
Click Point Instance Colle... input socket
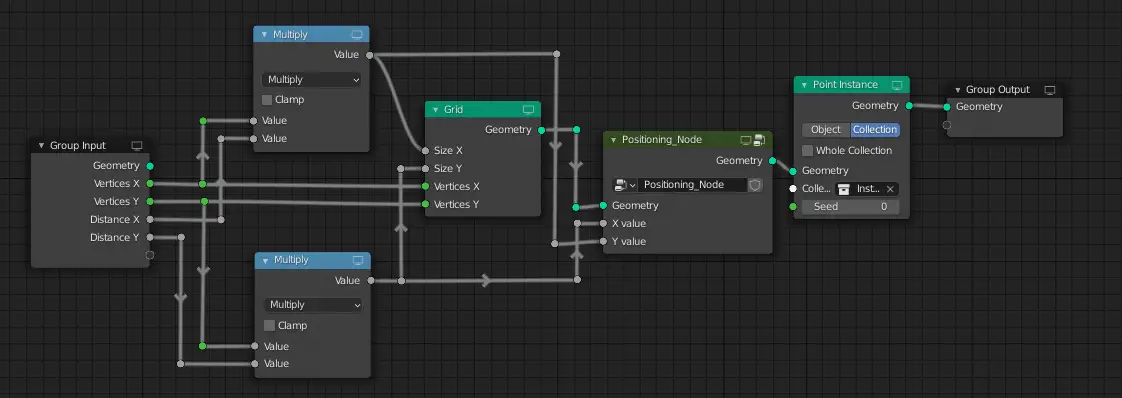coord(794,189)
